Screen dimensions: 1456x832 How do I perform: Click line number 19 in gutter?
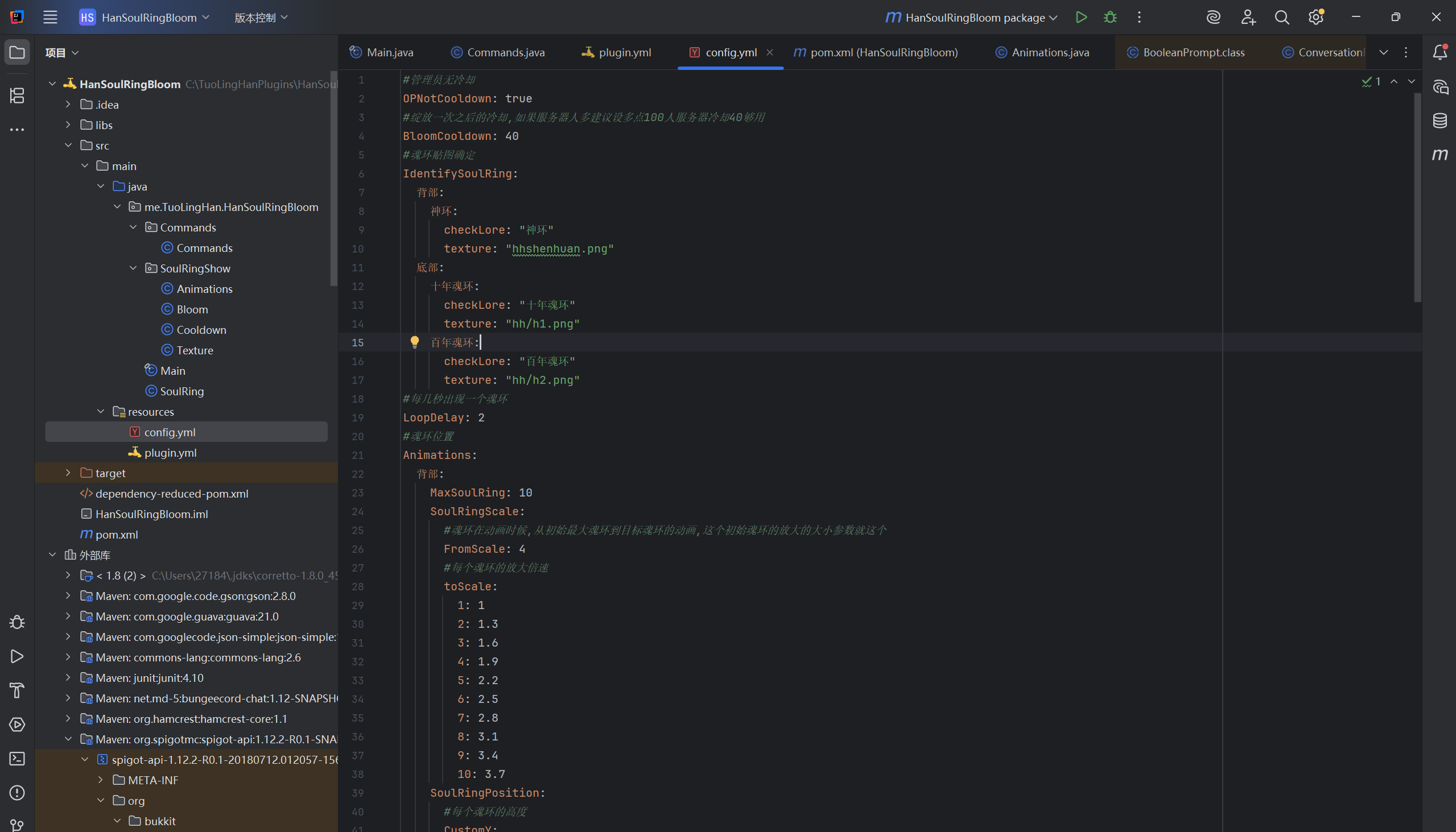[x=358, y=418]
